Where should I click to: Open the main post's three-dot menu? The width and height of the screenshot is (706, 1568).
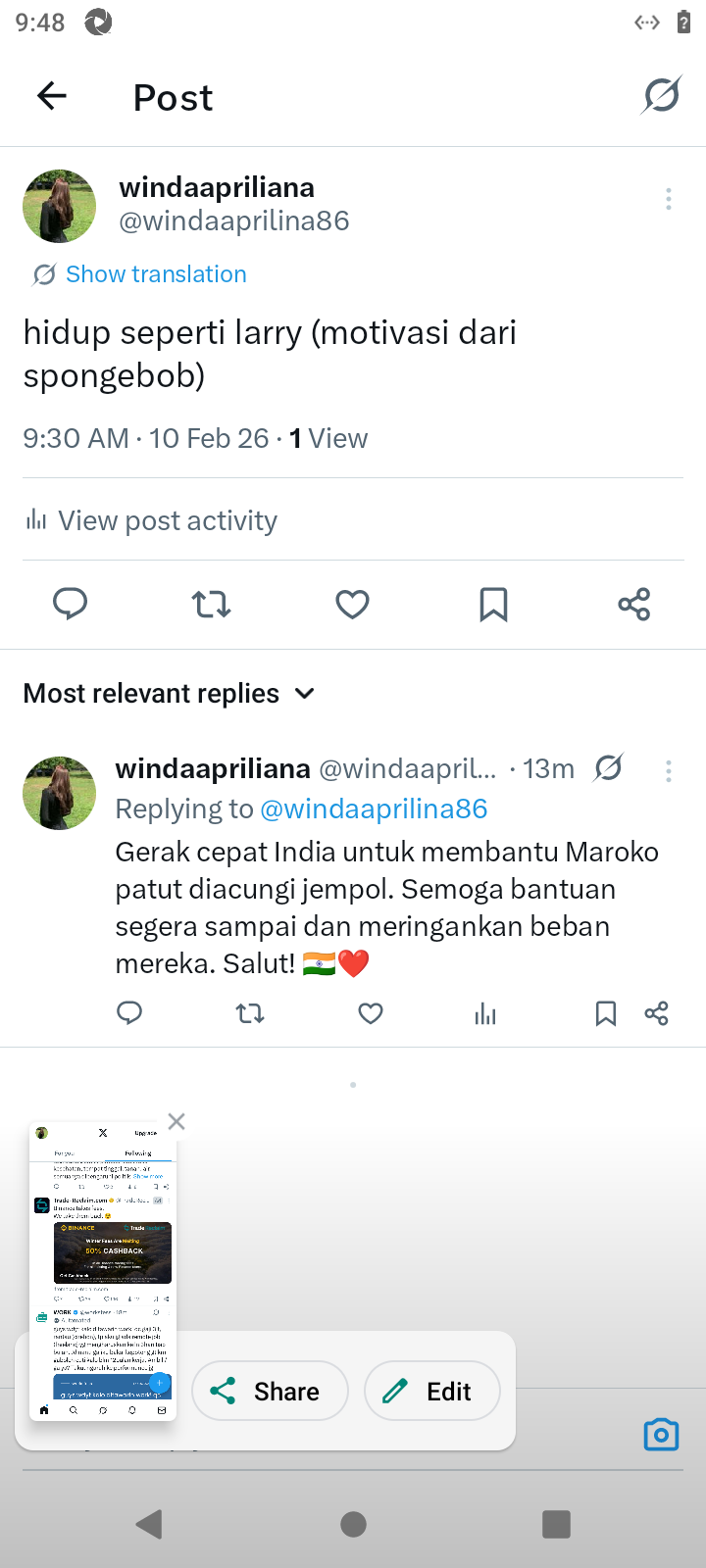(669, 199)
